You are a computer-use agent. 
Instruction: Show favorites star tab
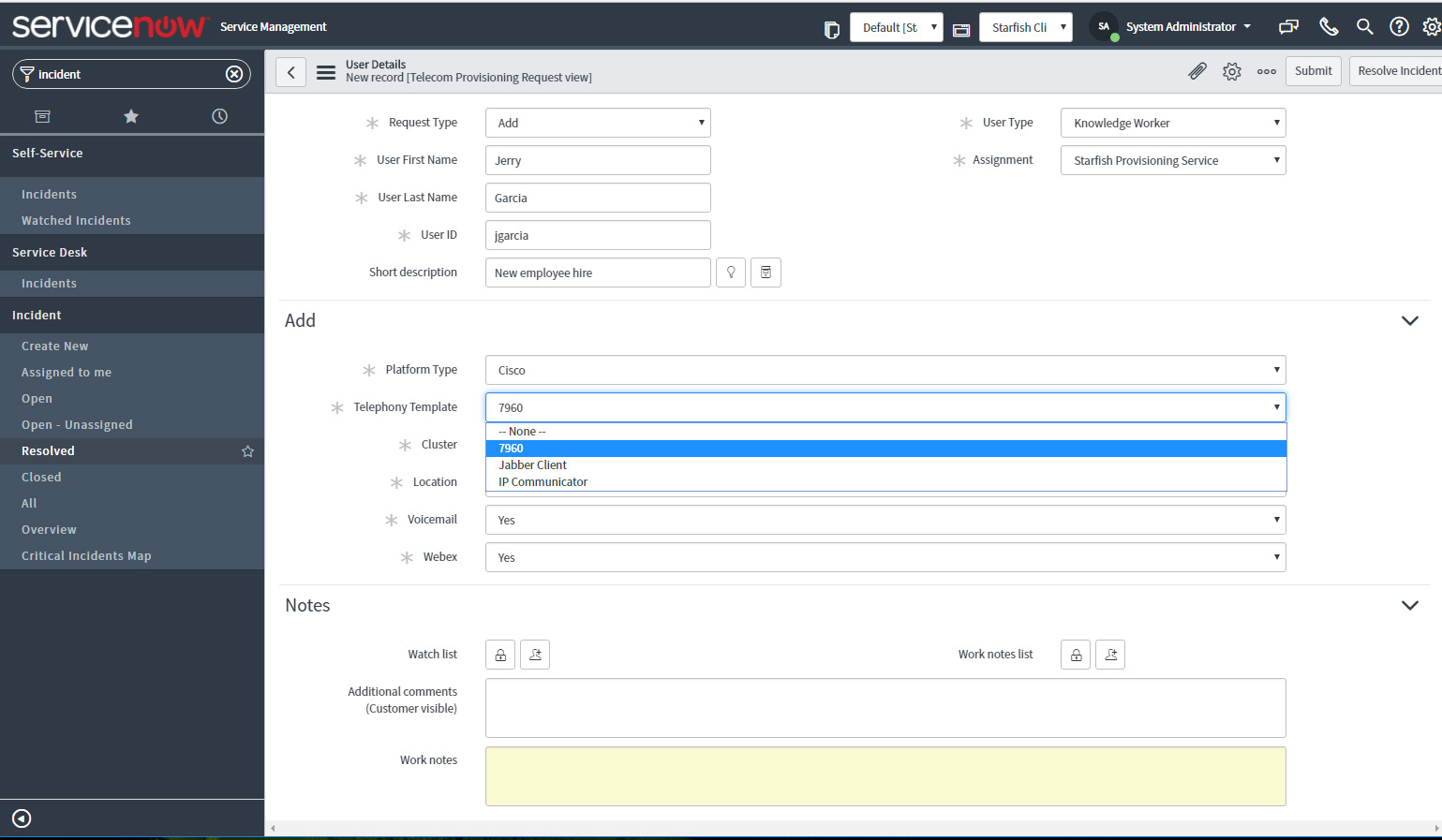131,116
